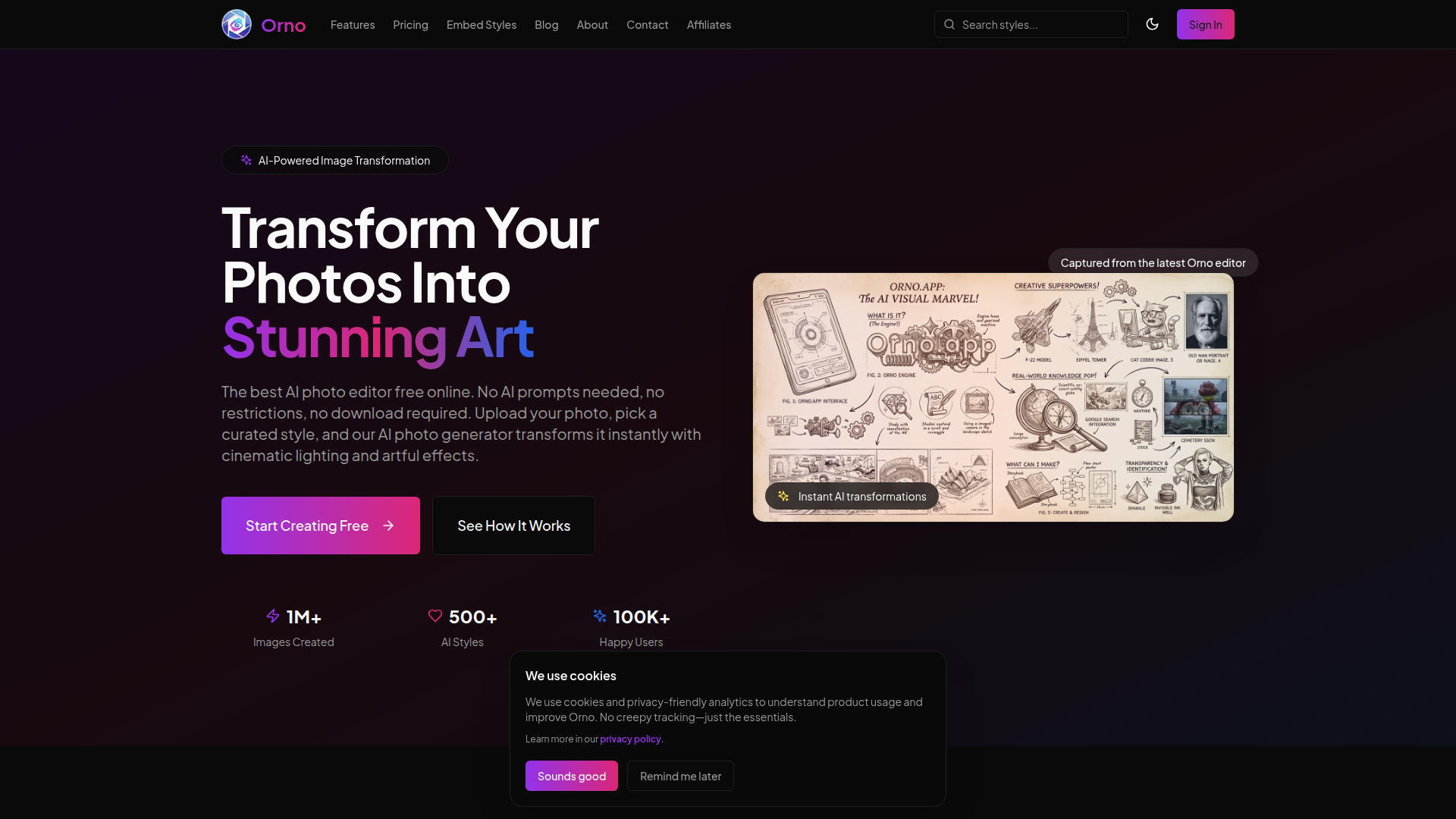Click the Orno editor preview image

[993, 397]
